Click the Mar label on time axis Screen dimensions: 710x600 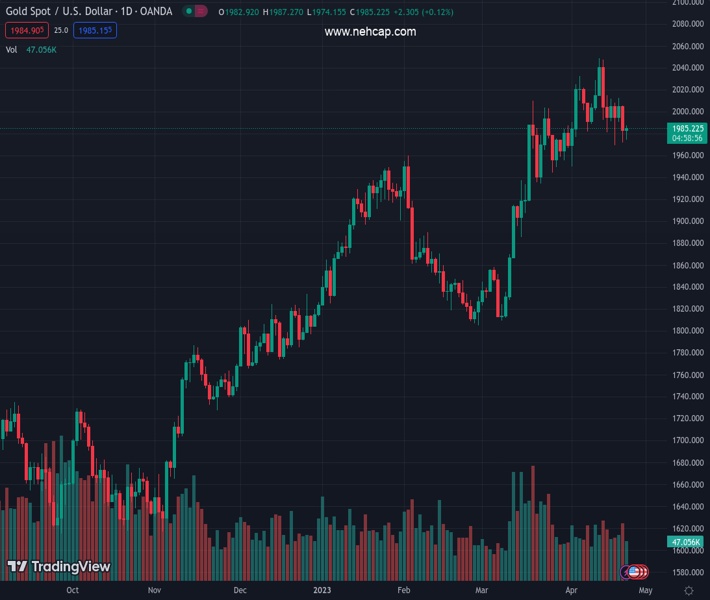pos(482,590)
